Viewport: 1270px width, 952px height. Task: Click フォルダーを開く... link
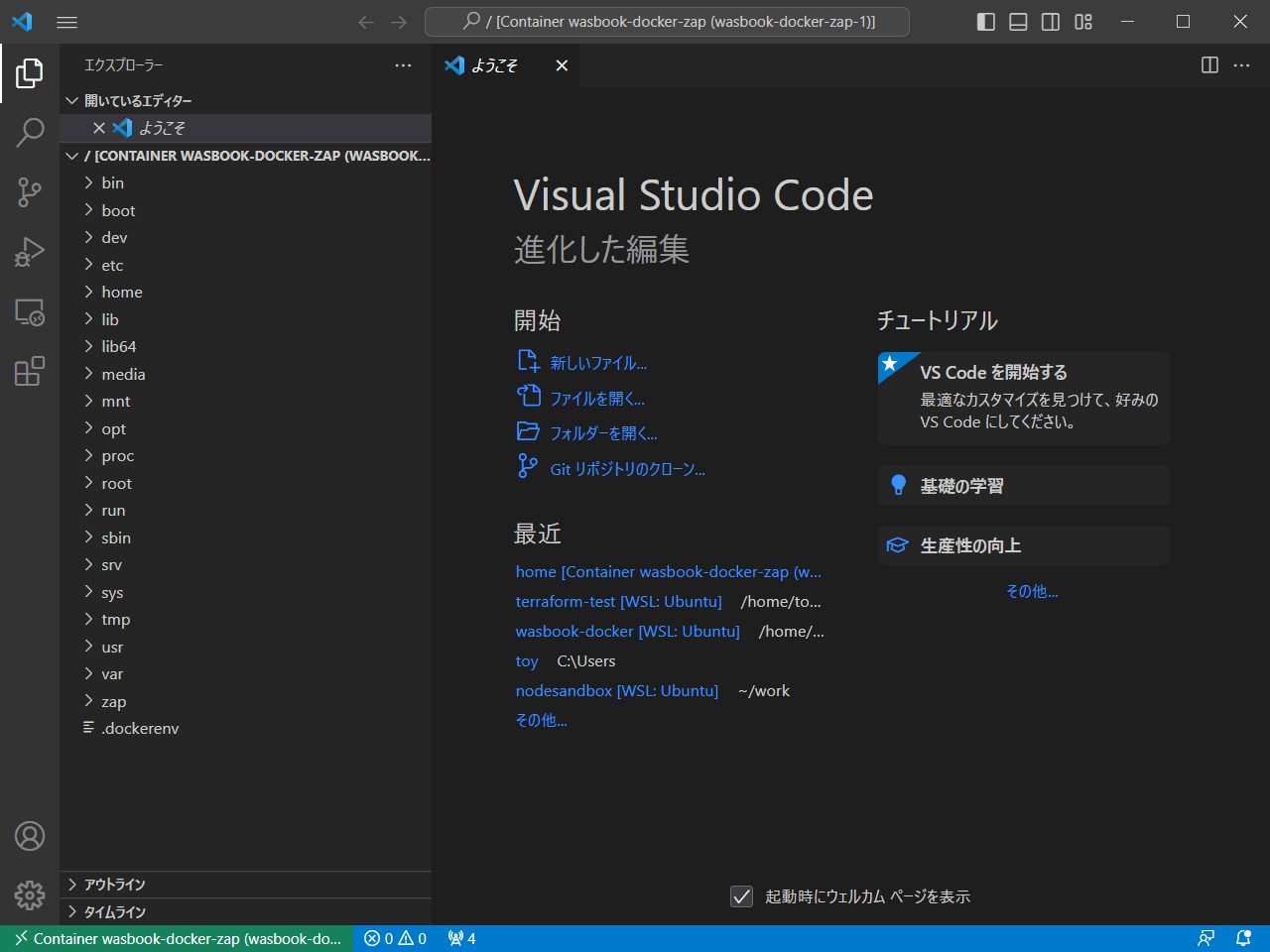(x=603, y=433)
